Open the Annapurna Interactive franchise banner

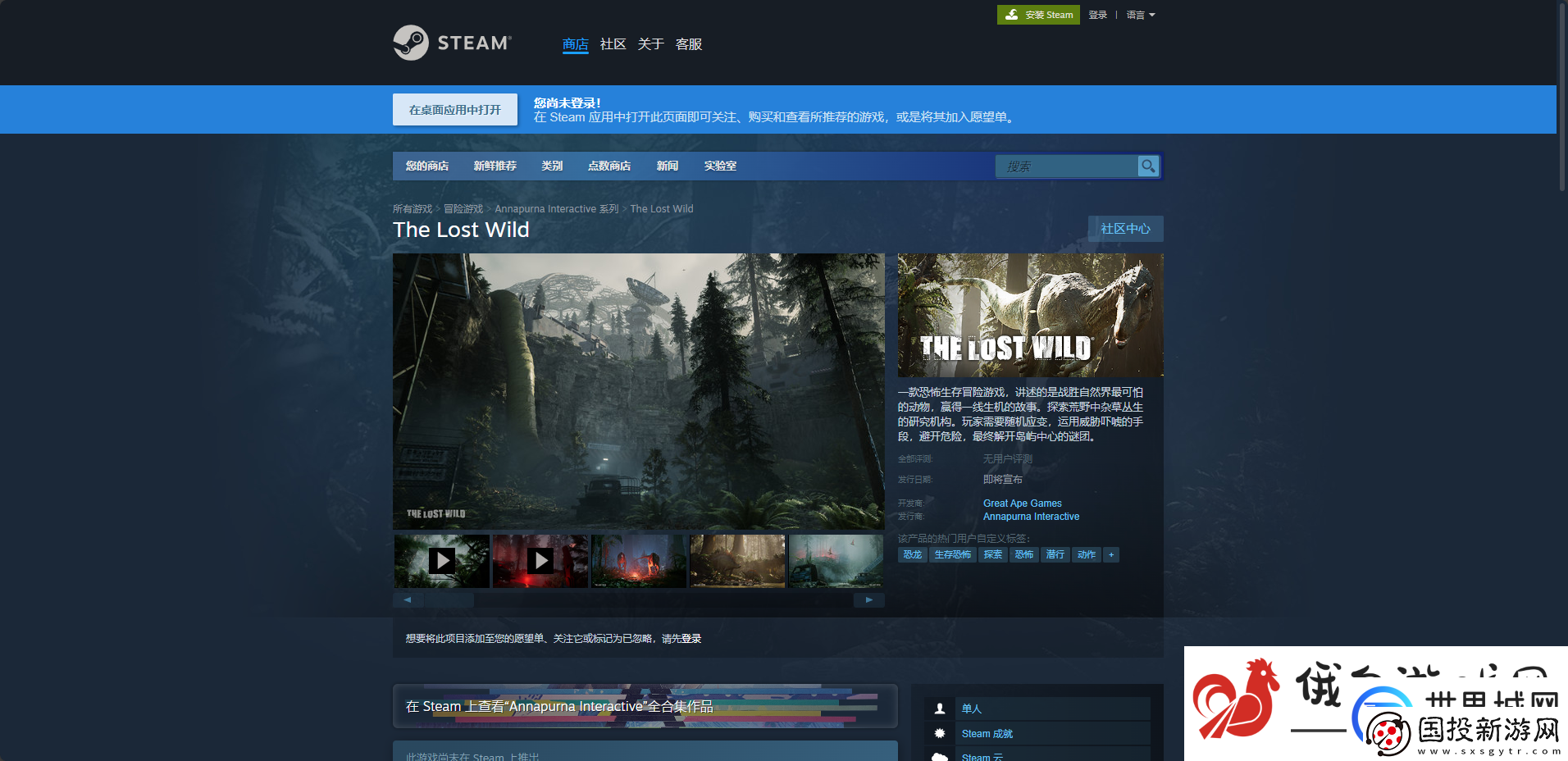pyautogui.click(x=645, y=706)
